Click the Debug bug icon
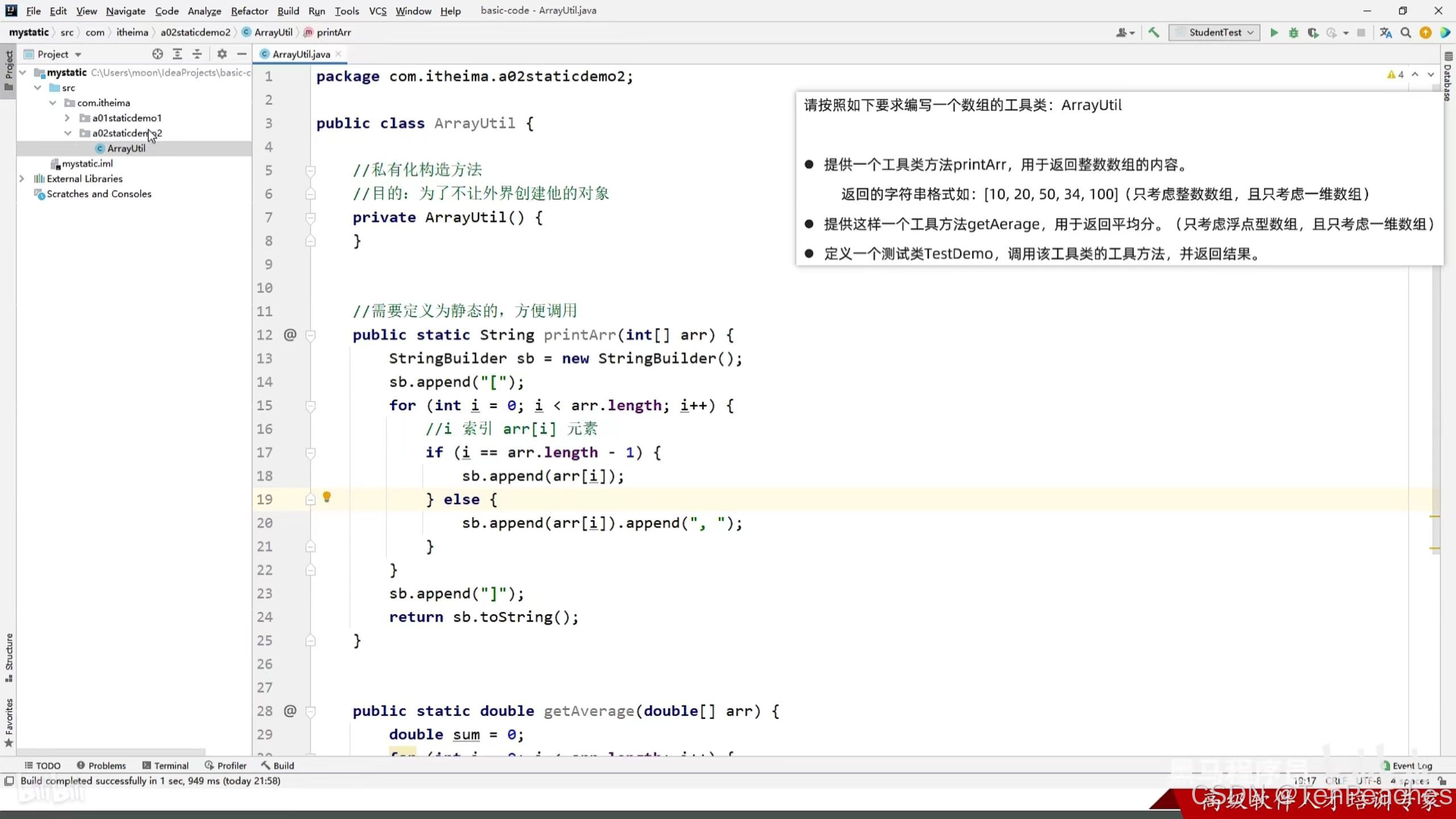The height and width of the screenshot is (819, 1456). [x=1293, y=33]
